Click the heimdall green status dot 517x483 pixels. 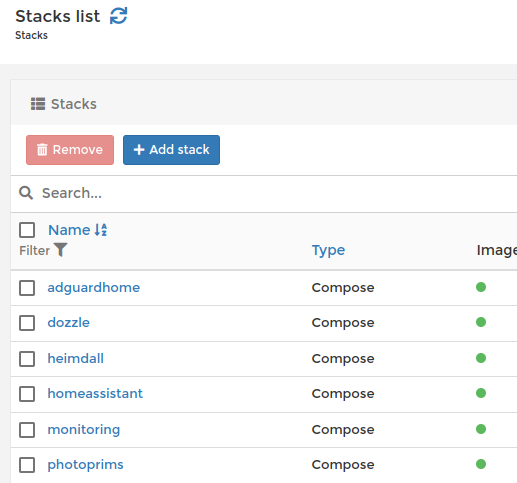(x=481, y=358)
